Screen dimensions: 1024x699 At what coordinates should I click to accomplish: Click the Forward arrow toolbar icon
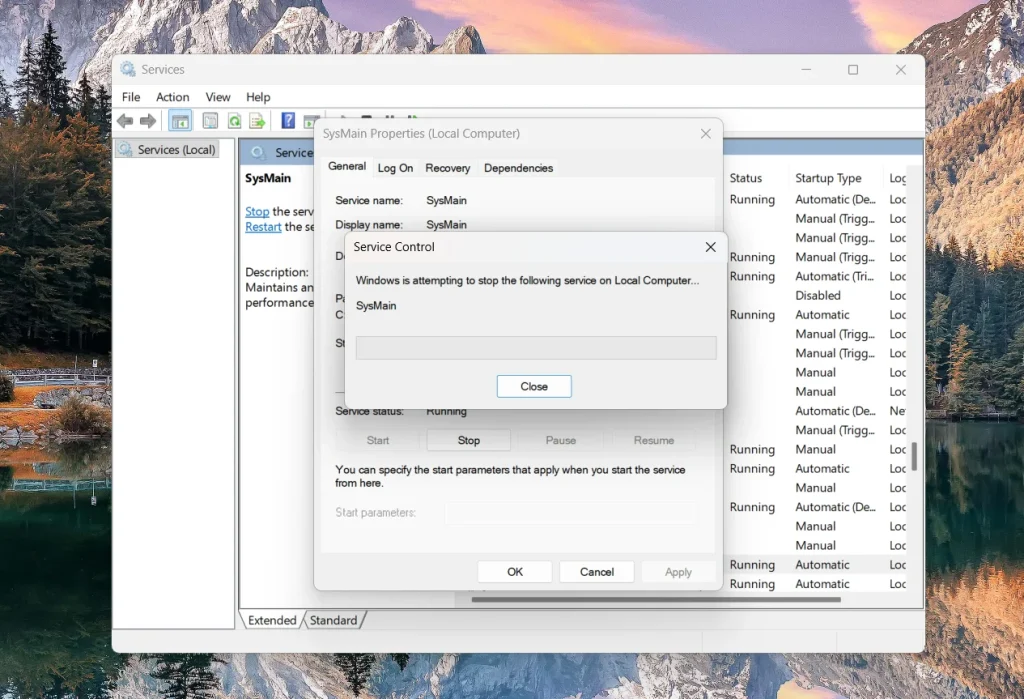[148, 121]
